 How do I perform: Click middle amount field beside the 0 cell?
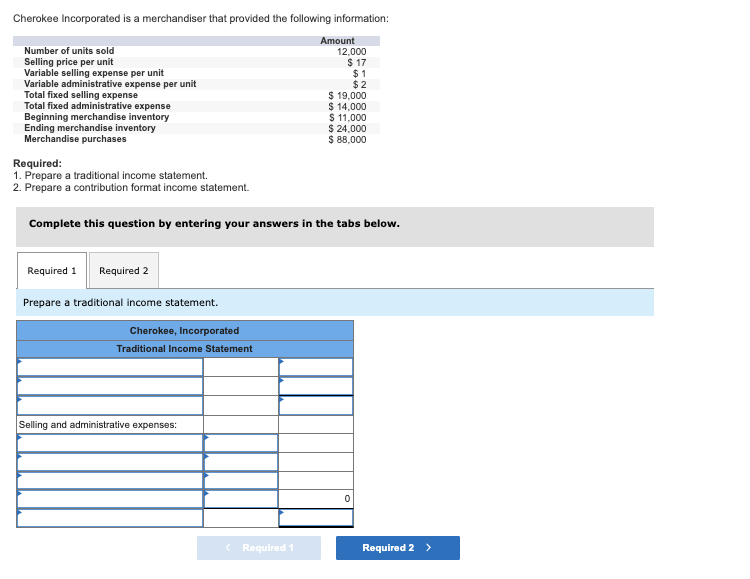241,499
